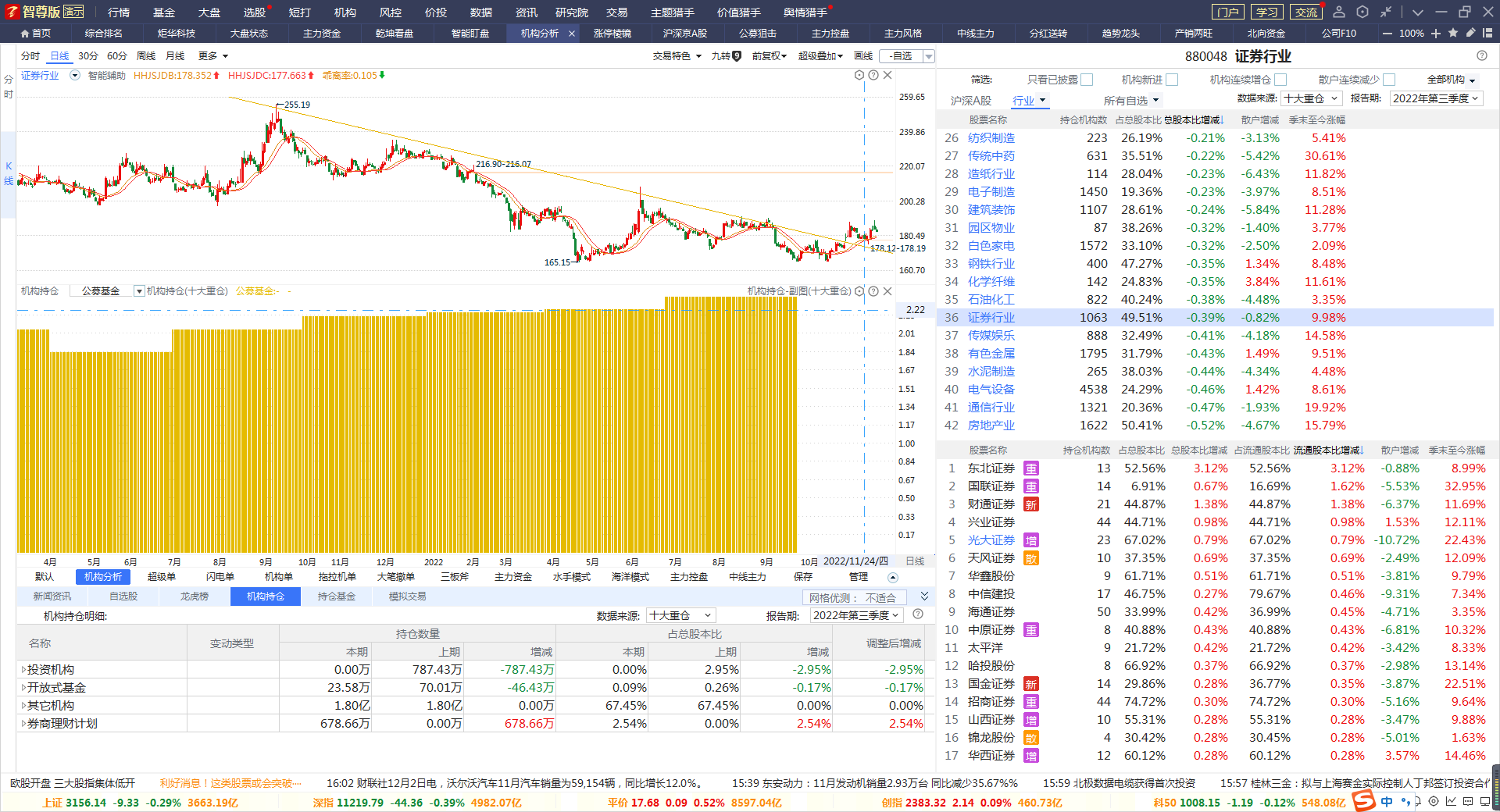The image size is (1500, 812).
Task: Click the 九转 badge icon
Action: 736,56
